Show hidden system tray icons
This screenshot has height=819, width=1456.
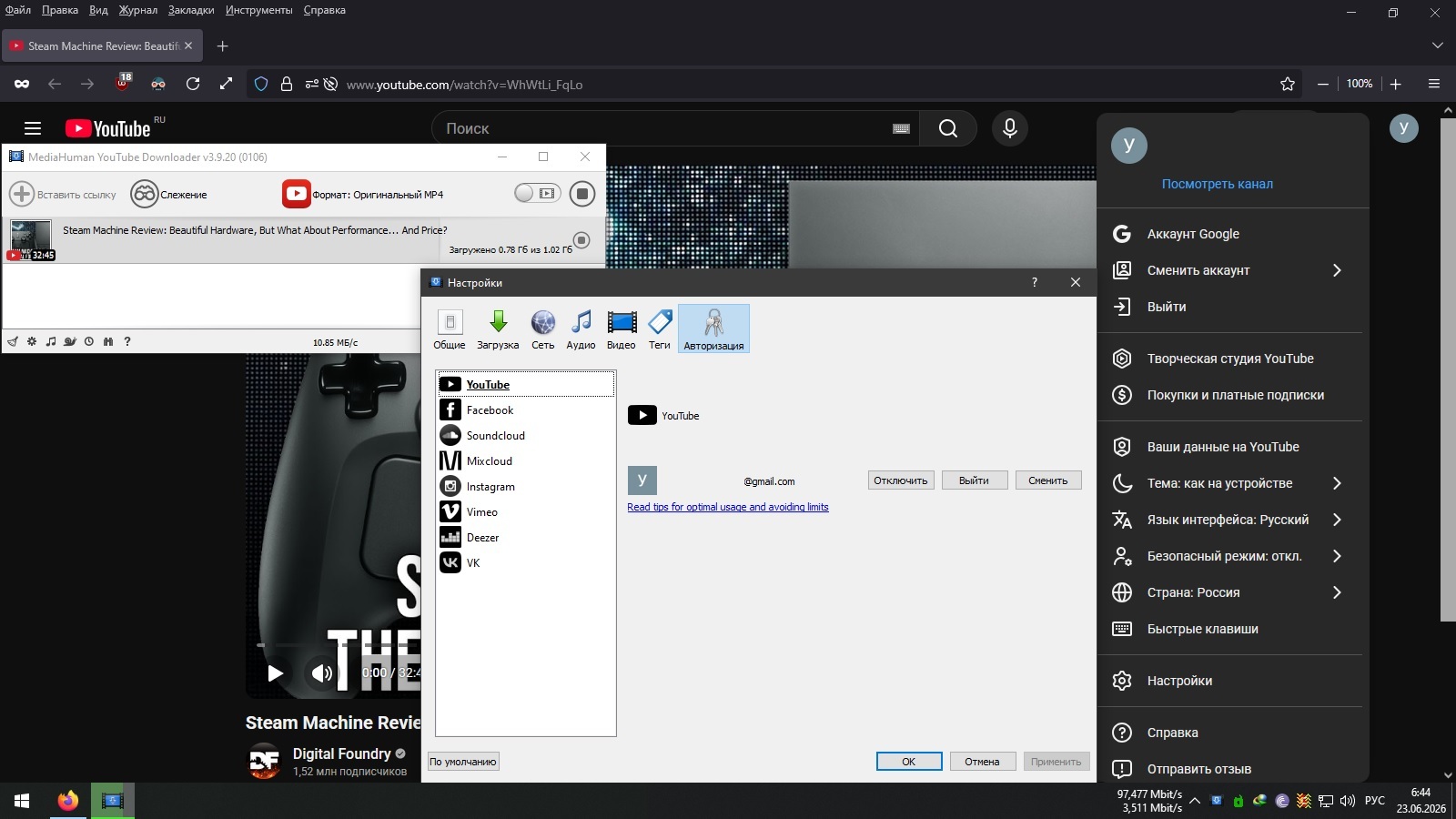(1195, 801)
